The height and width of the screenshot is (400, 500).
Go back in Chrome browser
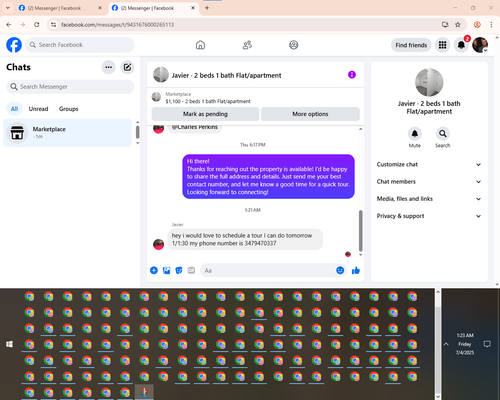(x=9, y=25)
